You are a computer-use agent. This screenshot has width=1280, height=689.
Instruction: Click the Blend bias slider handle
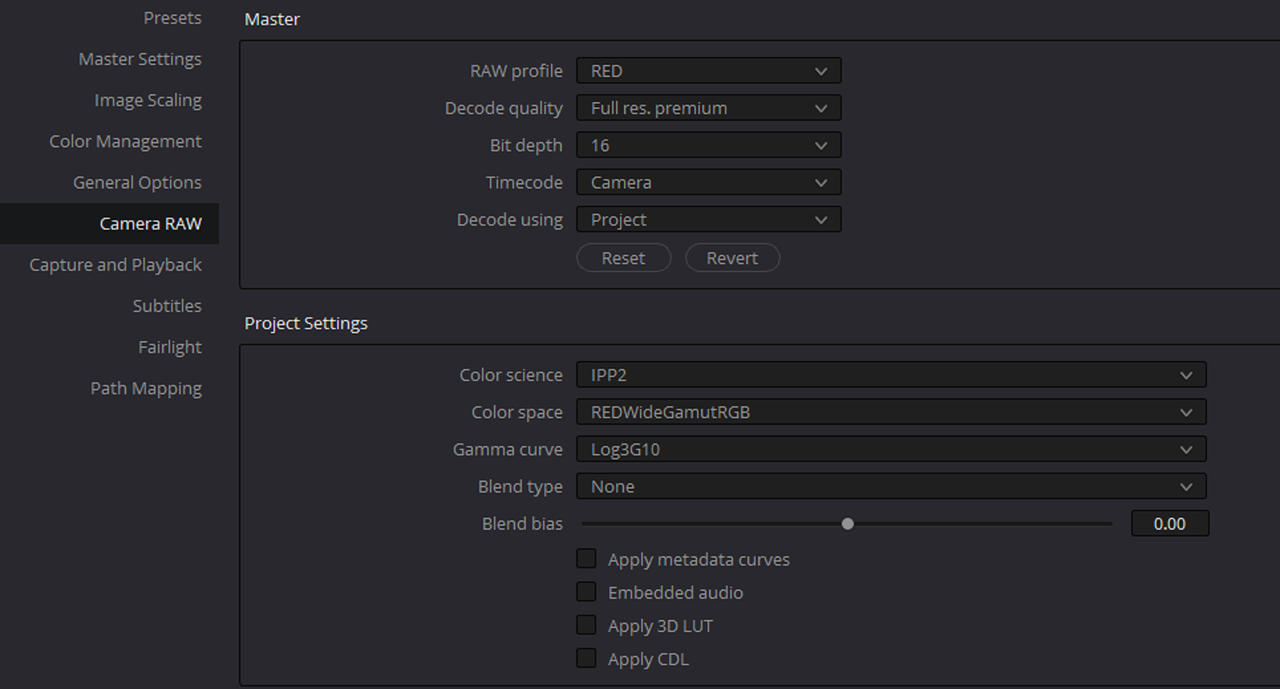(848, 523)
